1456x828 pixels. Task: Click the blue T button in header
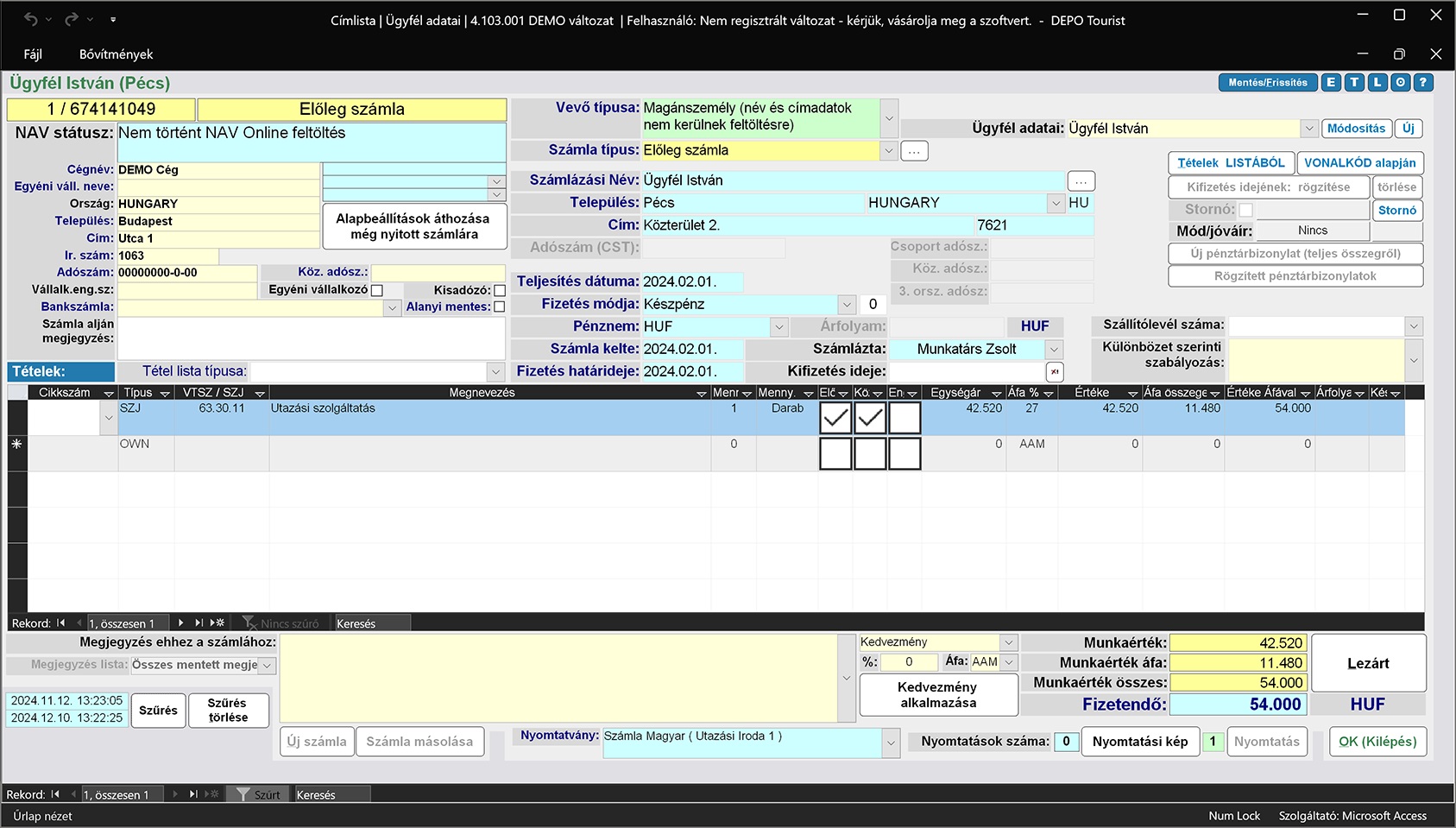[x=1354, y=83]
